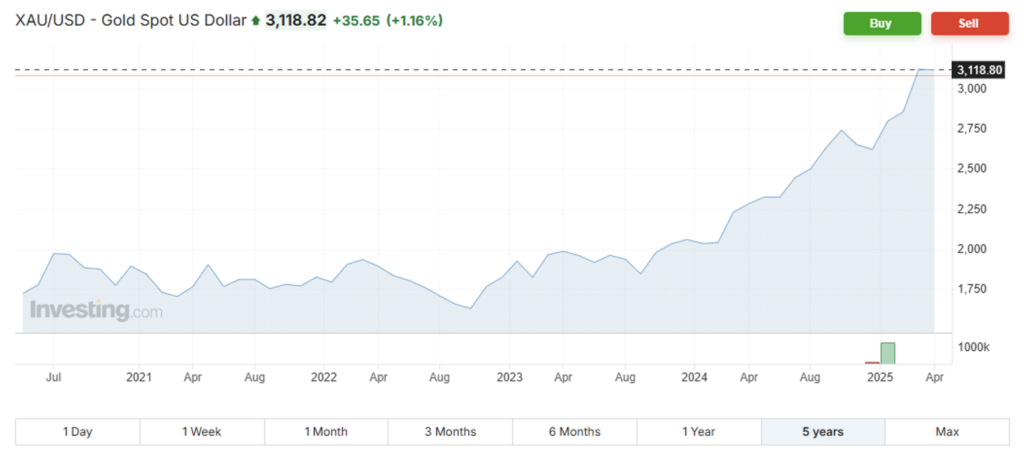Click the 2023 x-axis label
This screenshot has width=1024, height=452.
[x=509, y=378]
